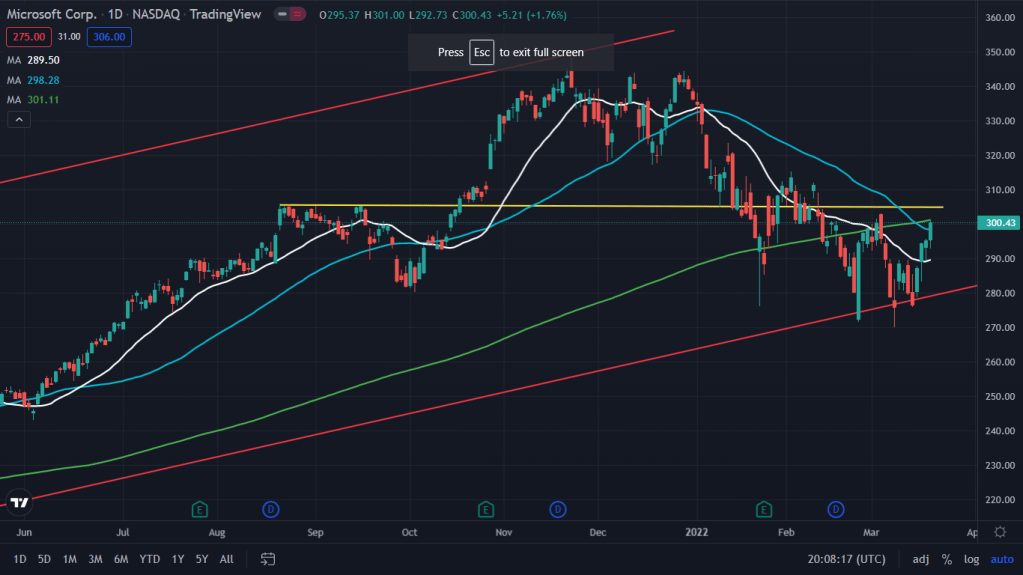Click the blue 306.00 buy button
The width and height of the screenshot is (1023, 575).
[109, 37]
